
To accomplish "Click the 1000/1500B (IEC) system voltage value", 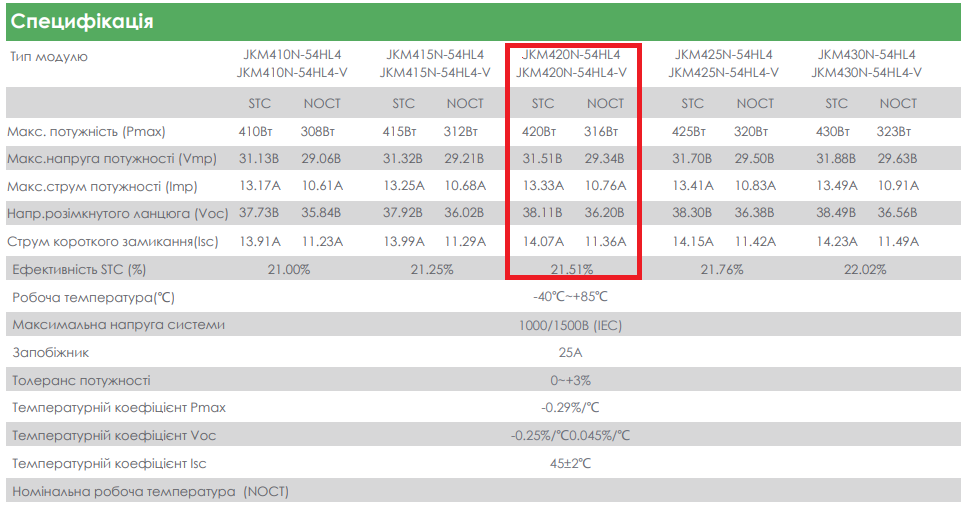I will 571,325.
